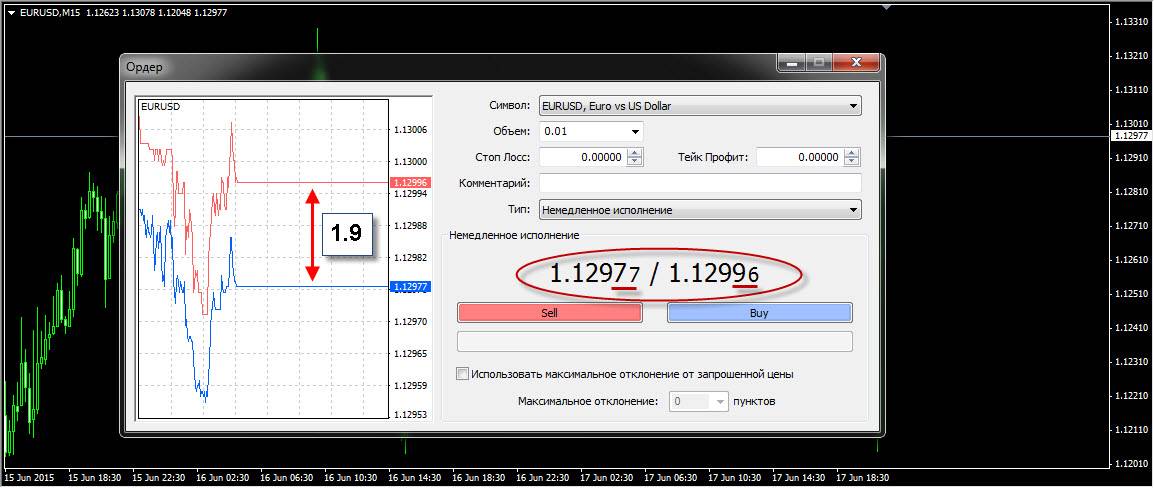
Task: Click the tick chart 1.13006 scale value
Action: [x=411, y=130]
